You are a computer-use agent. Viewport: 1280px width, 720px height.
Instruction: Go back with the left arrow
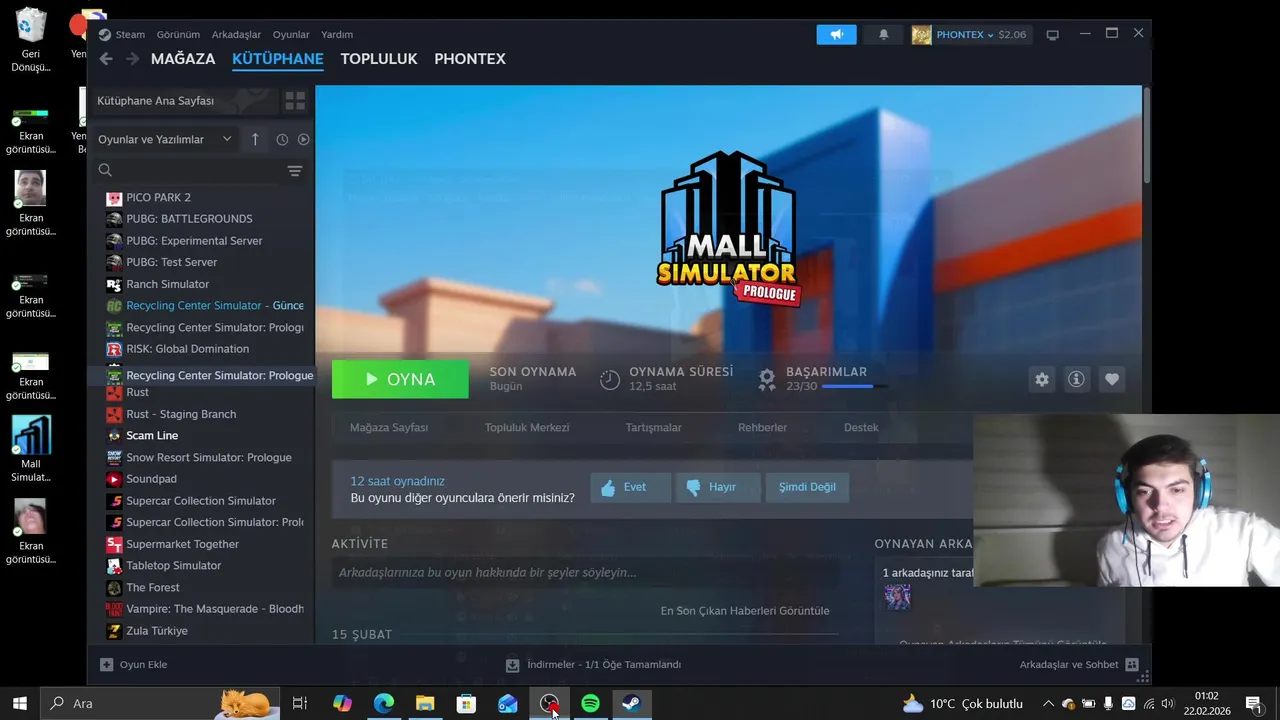106,59
